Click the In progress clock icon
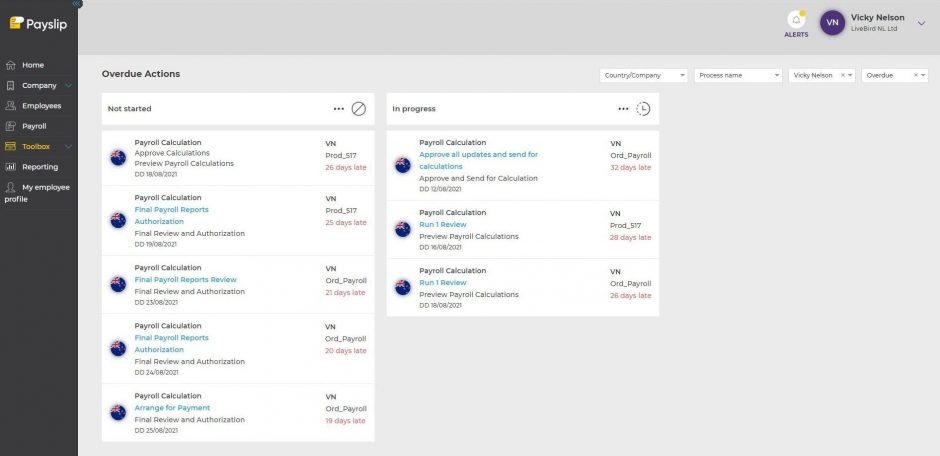The image size is (940, 456). coord(643,108)
